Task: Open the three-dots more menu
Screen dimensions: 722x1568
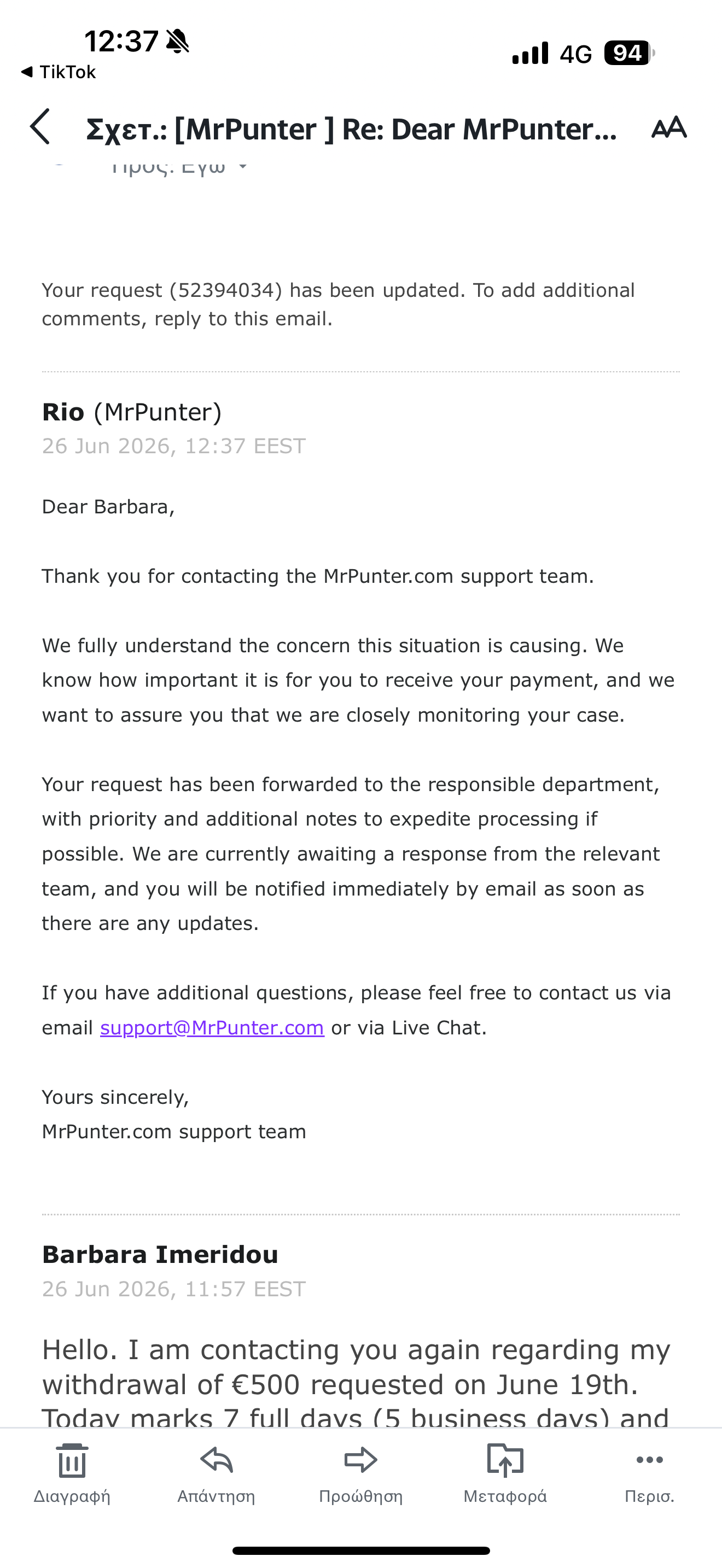Action: [650, 1460]
